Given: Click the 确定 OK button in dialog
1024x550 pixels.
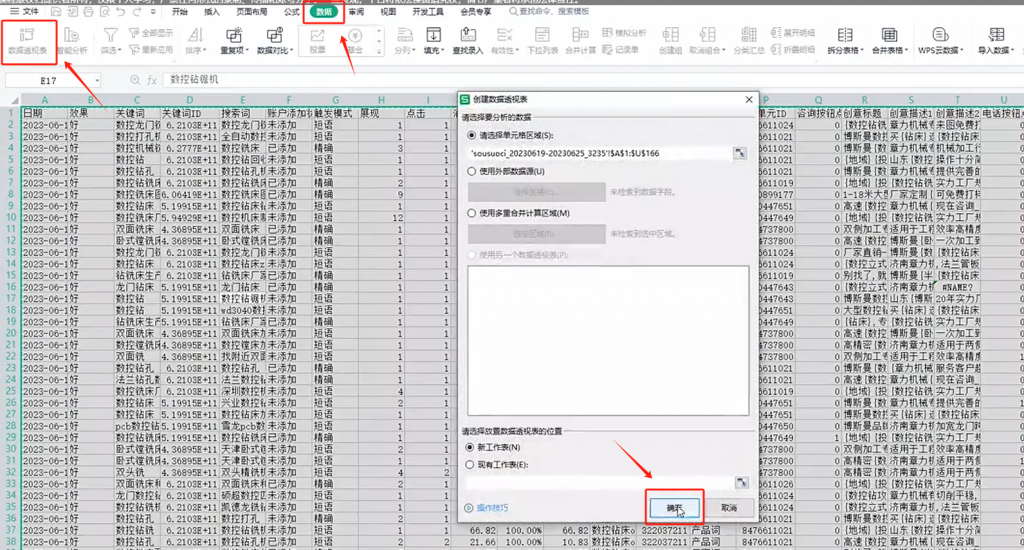Looking at the screenshot, I should pyautogui.click(x=674, y=508).
